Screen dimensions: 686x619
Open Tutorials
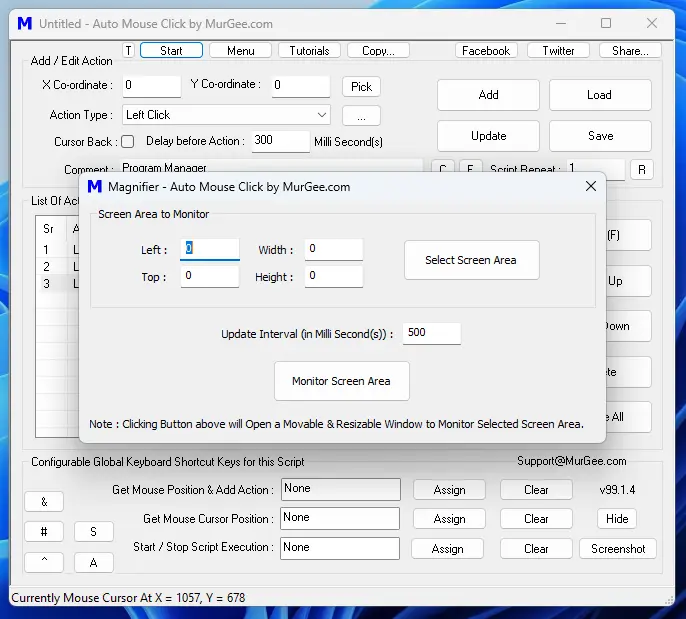coord(309,51)
